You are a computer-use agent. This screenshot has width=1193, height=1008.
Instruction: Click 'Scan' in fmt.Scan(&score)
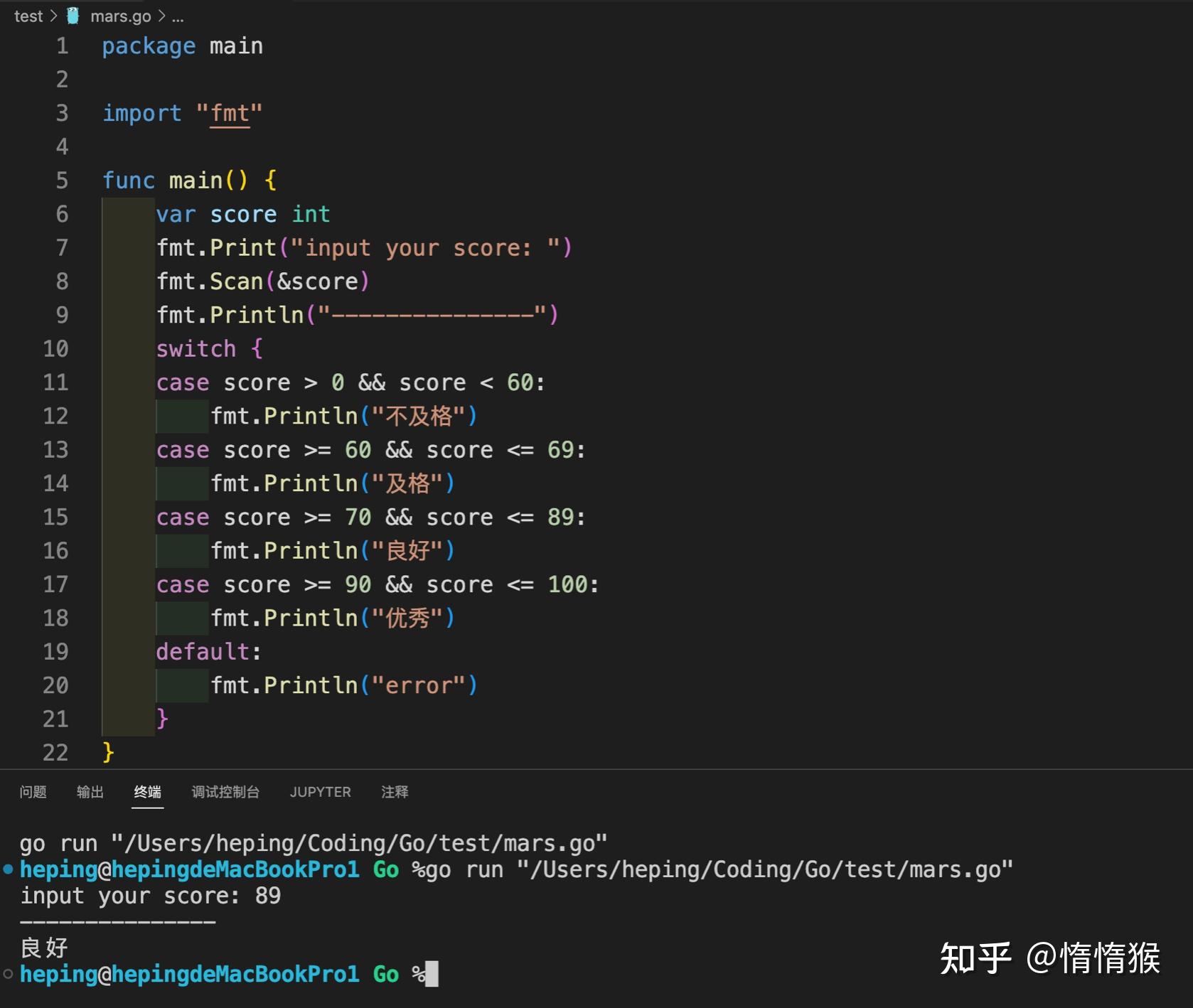[237, 282]
